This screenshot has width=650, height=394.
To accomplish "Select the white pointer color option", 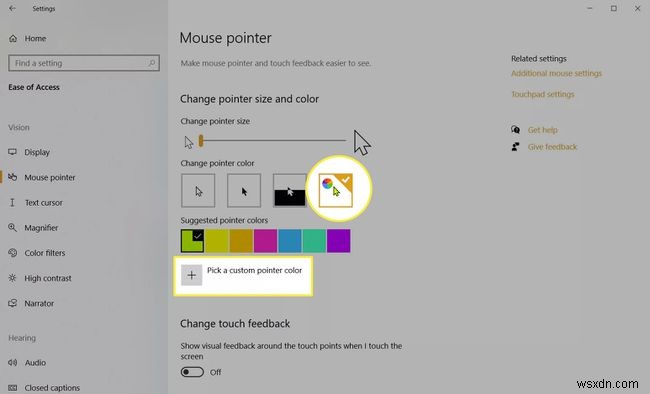I will [198, 191].
